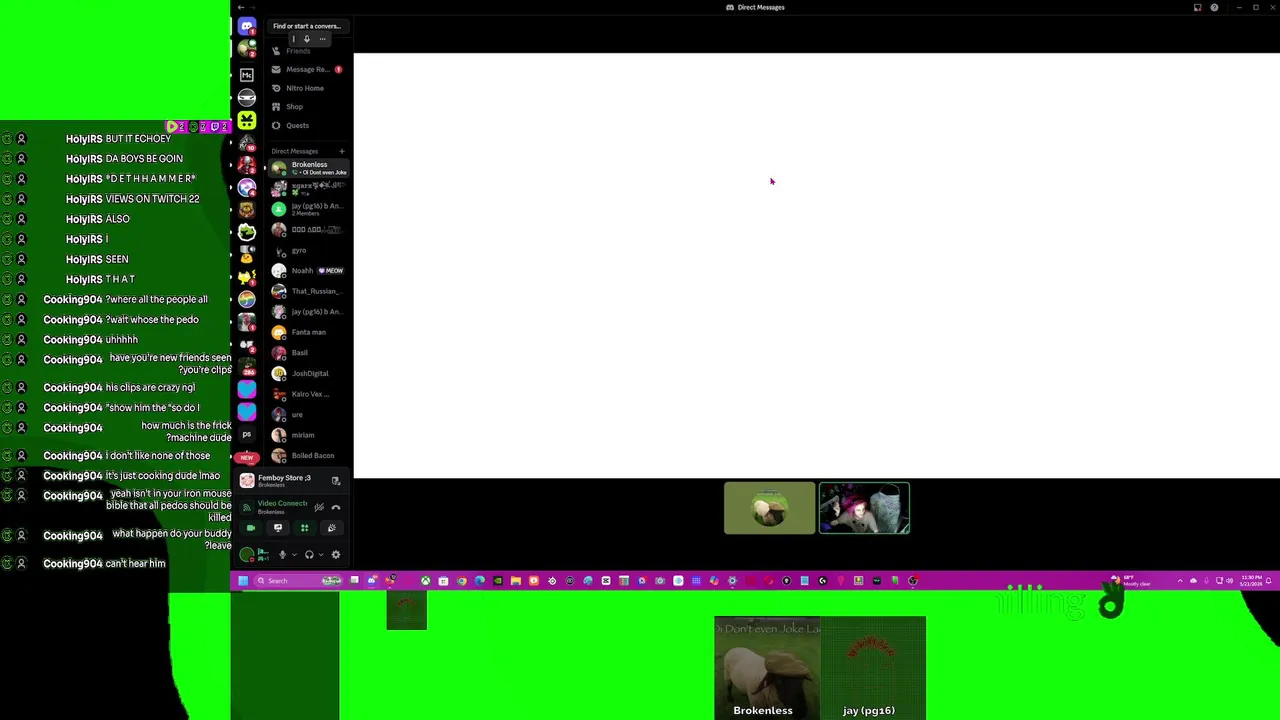The image size is (1280, 720).
Task: Click the Video Connected status text
Action: [282, 503]
